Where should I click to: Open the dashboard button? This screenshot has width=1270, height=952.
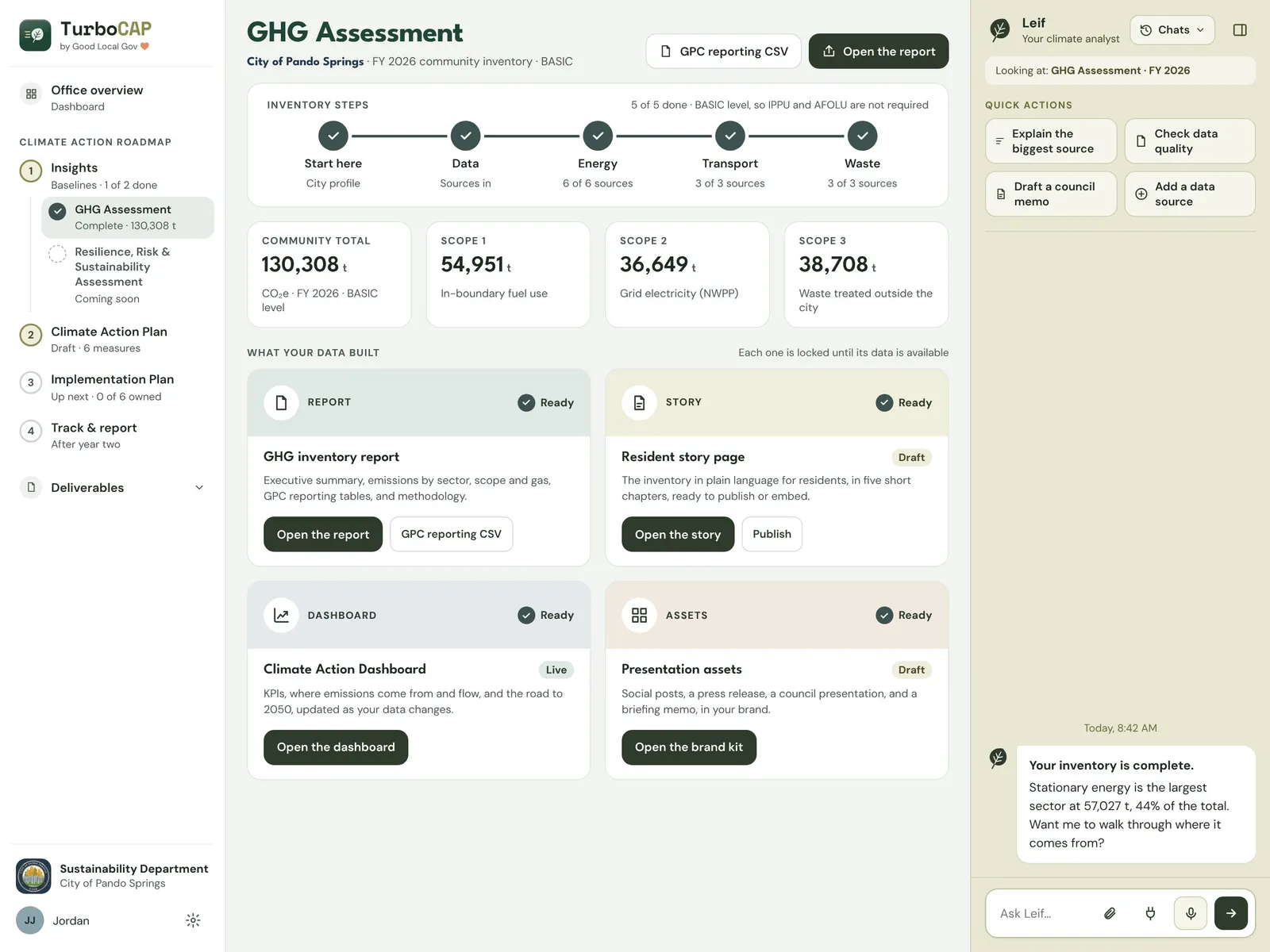(x=336, y=747)
